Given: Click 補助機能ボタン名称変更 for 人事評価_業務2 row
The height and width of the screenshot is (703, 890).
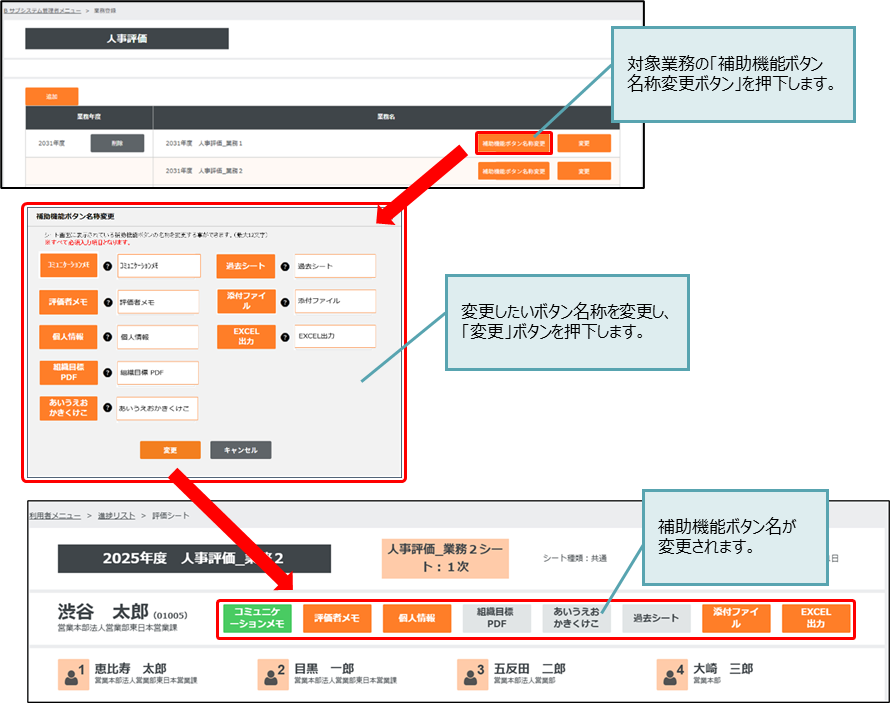Looking at the screenshot, I should pos(513,171).
